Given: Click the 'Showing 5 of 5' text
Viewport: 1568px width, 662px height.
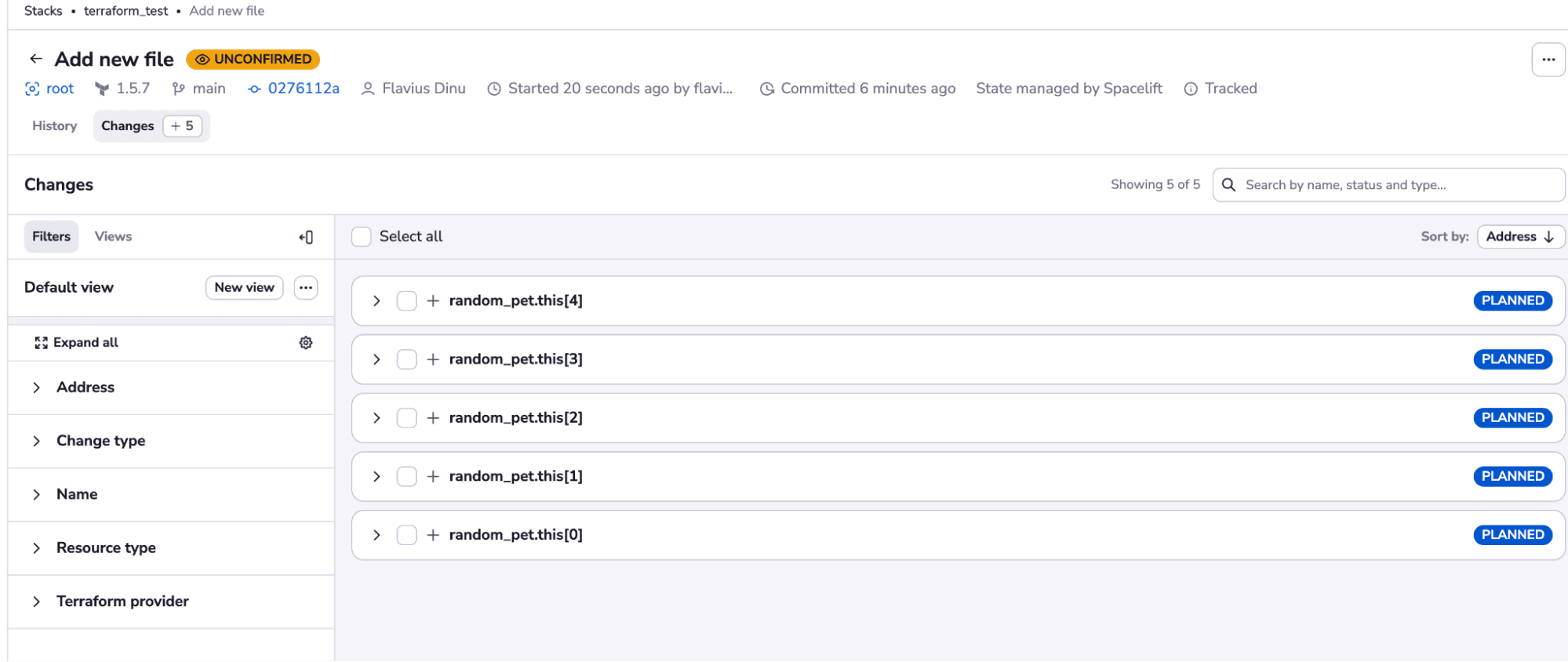Looking at the screenshot, I should [x=1155, y=184].
